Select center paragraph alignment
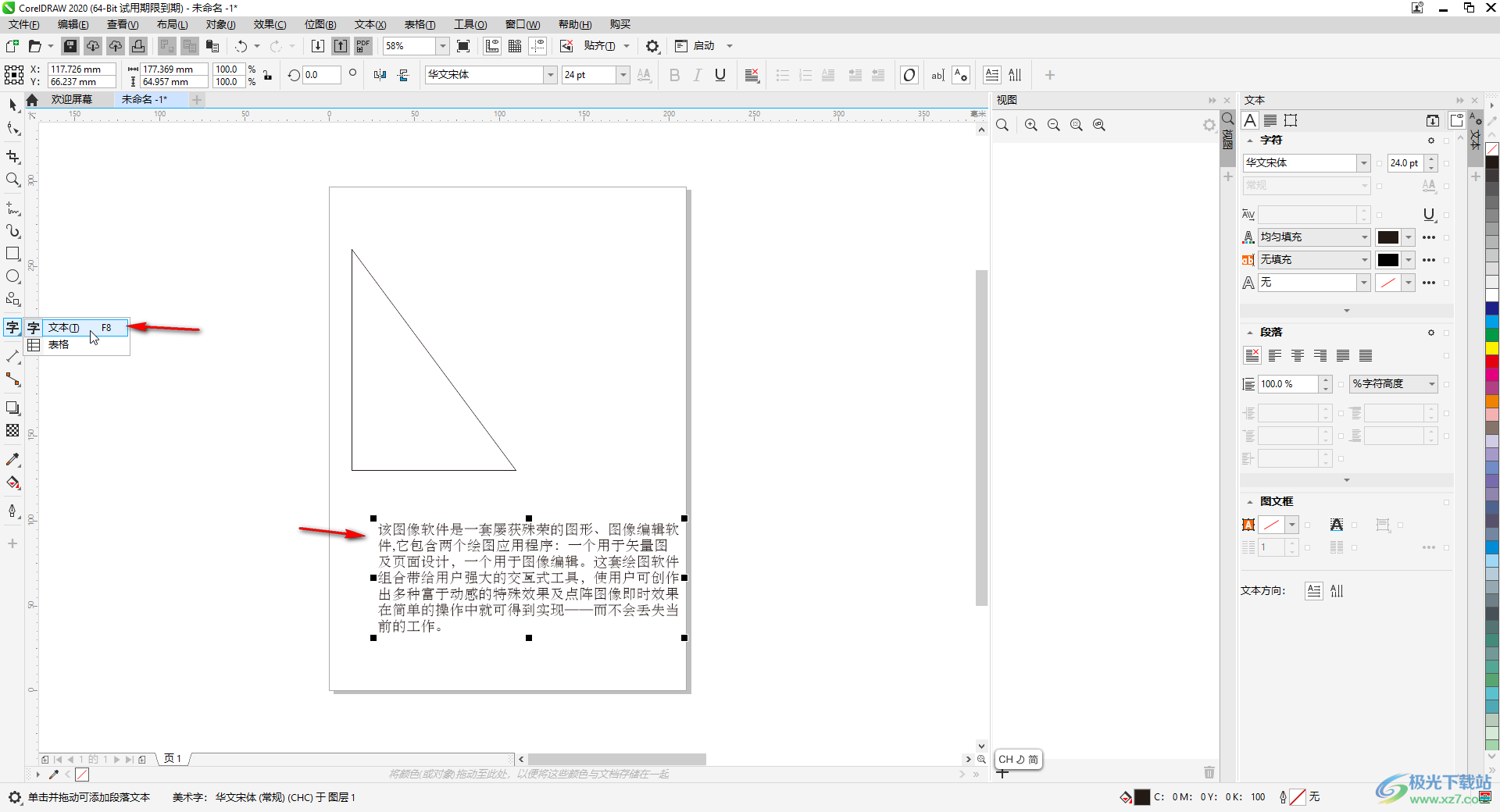1500x812 pixels. pyautogui.click(x=1298, y=356)
